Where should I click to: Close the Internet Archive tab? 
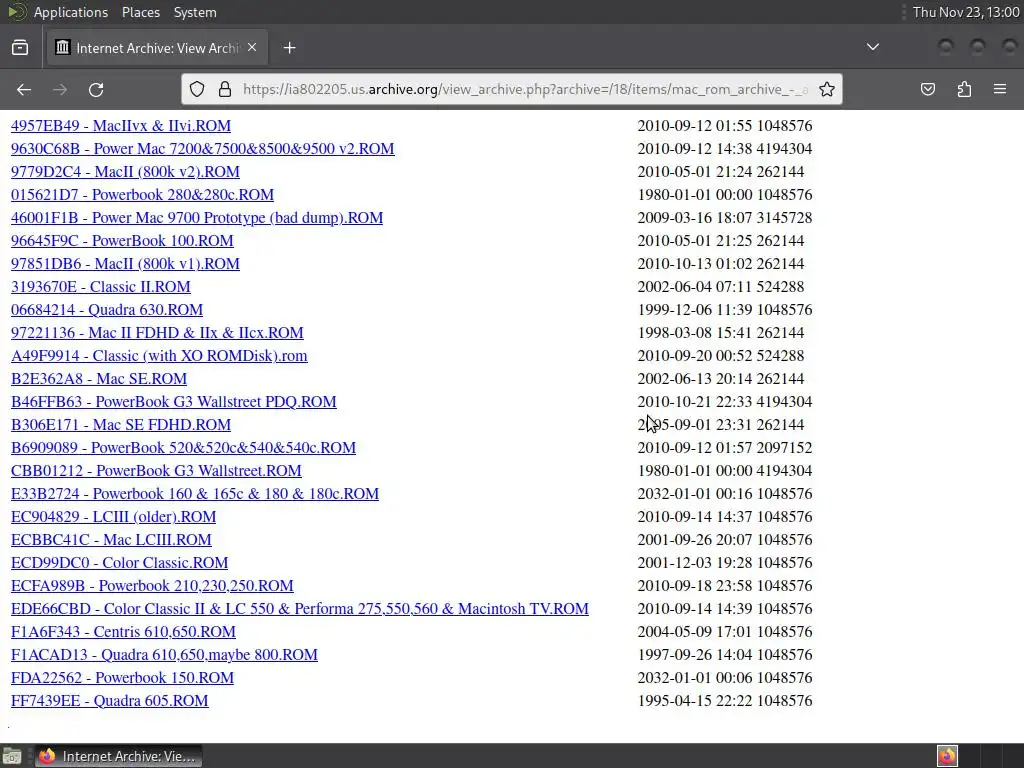point(252,48)
